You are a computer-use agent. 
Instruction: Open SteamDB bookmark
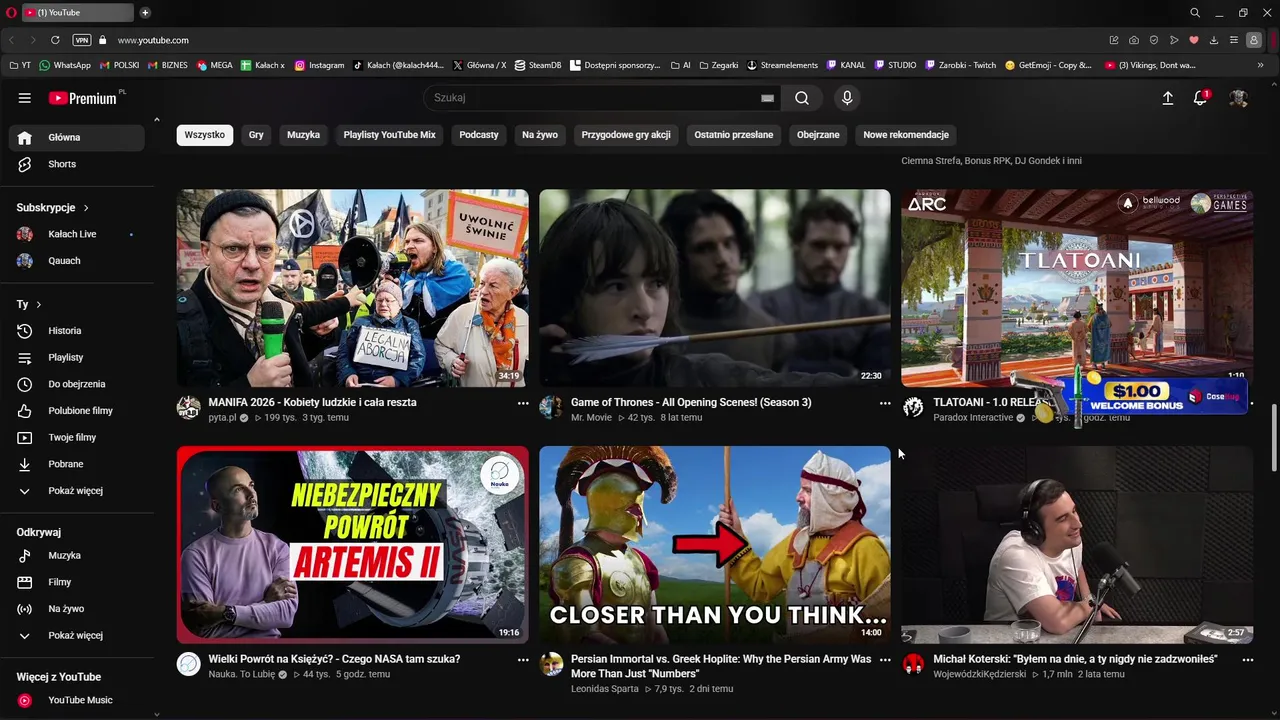[538, 65]
